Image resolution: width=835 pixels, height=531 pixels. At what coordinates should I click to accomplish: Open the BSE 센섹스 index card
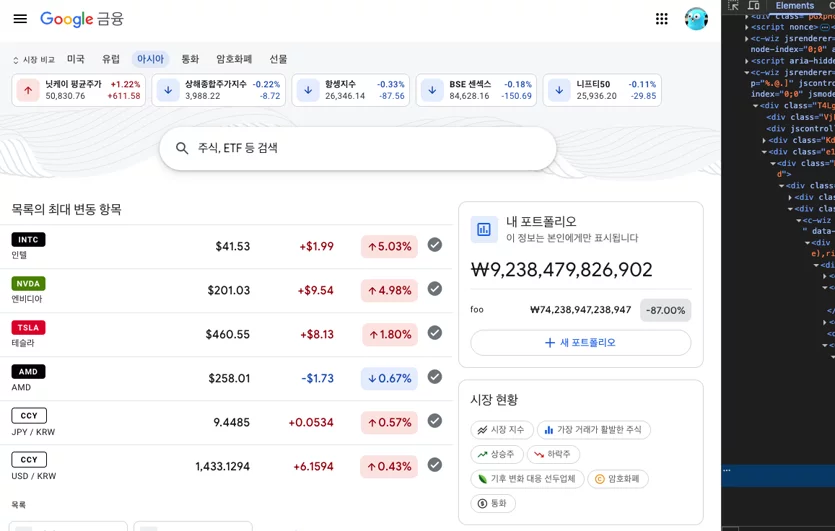[x=476, y=90]
